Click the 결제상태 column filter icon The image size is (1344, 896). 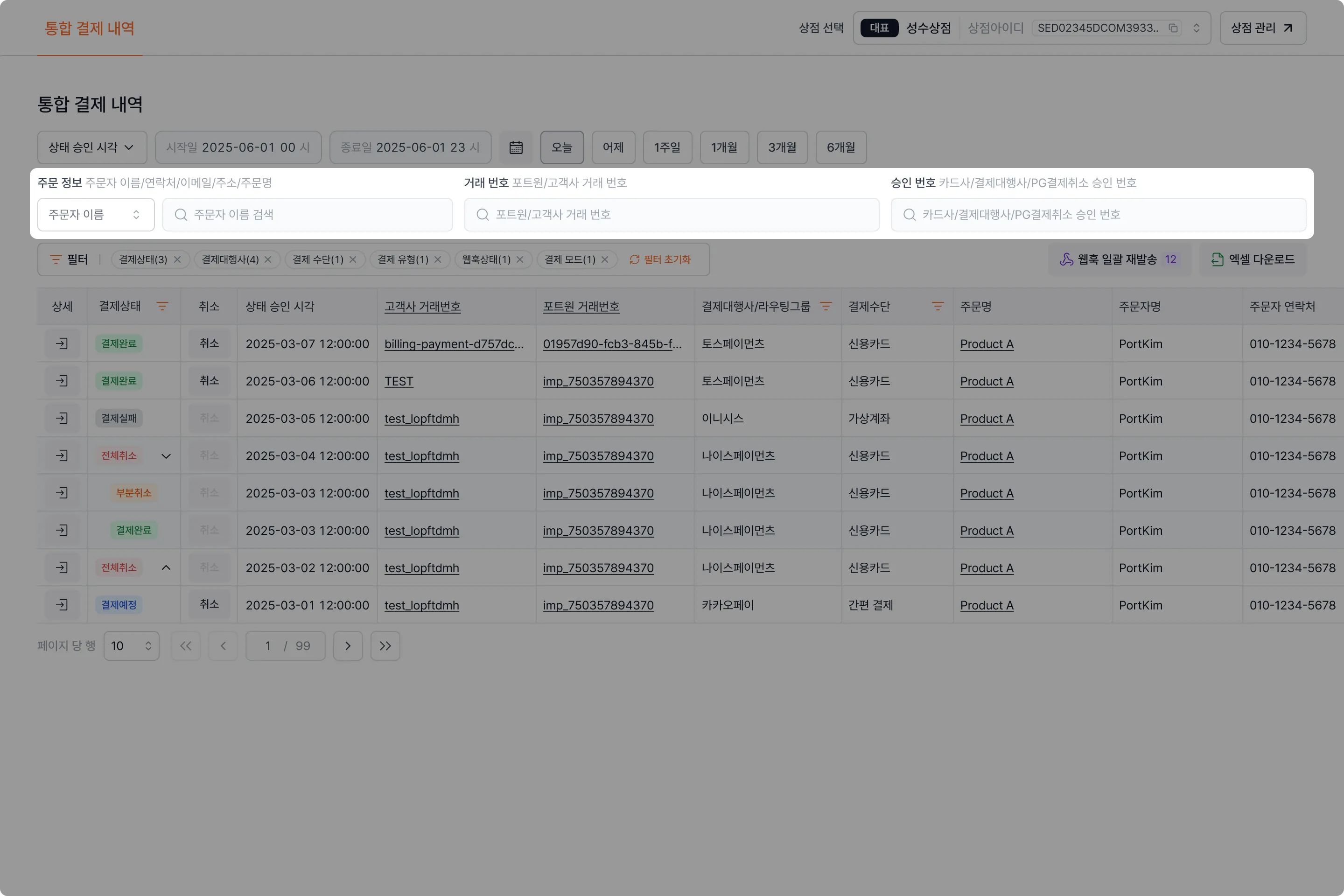[x=162, y=306]
